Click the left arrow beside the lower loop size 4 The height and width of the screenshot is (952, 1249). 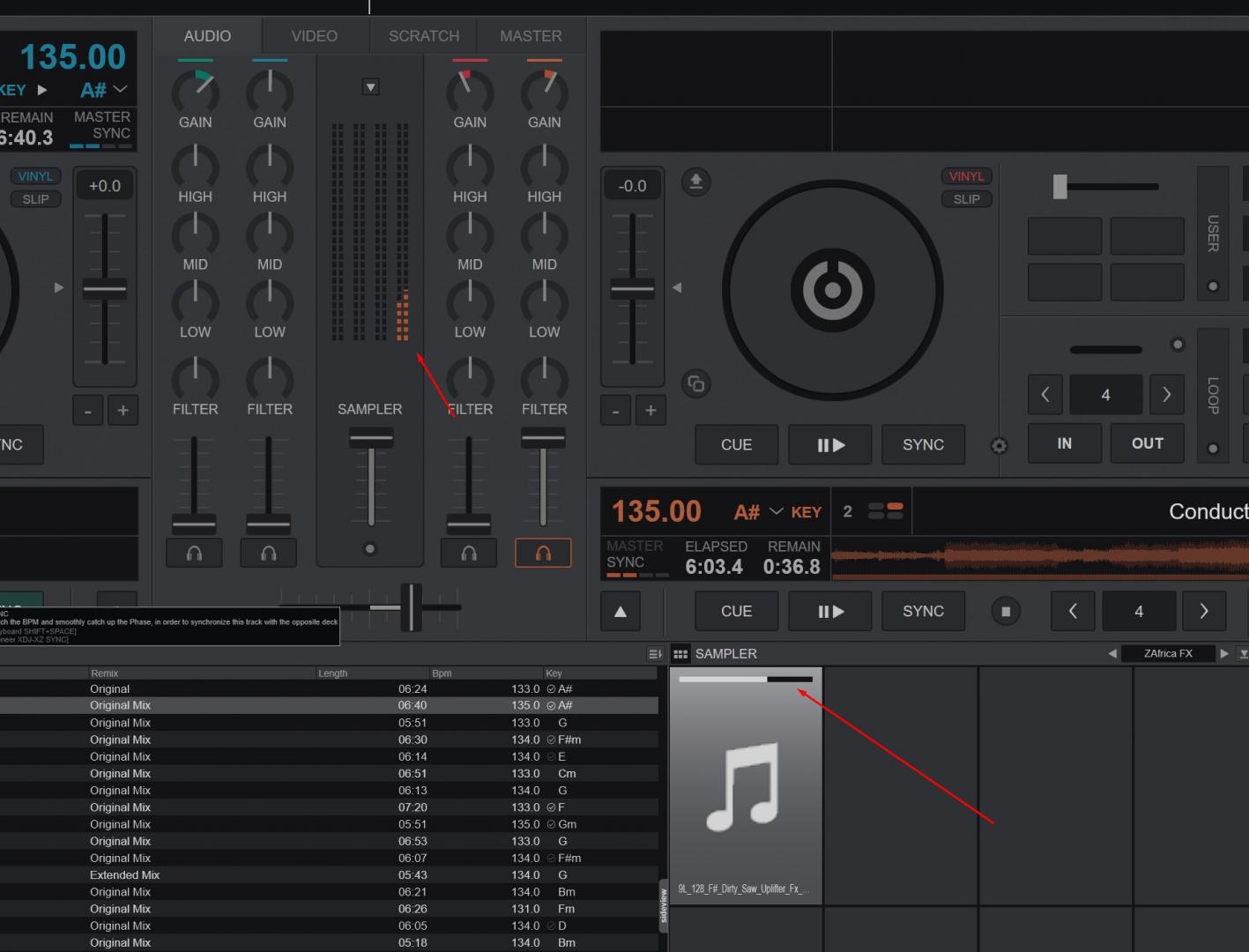tap(1073, 611)
